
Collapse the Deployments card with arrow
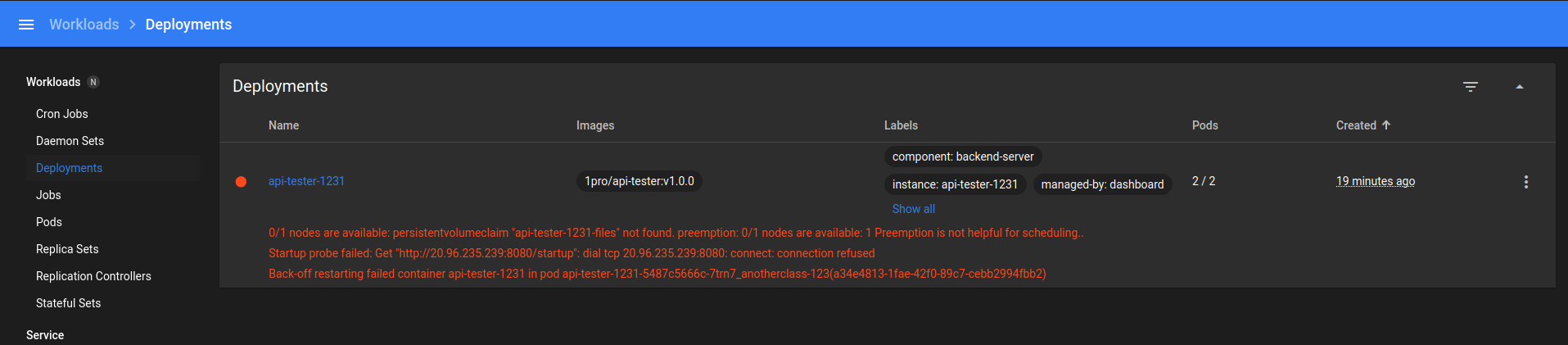[x=1520, y=87]
